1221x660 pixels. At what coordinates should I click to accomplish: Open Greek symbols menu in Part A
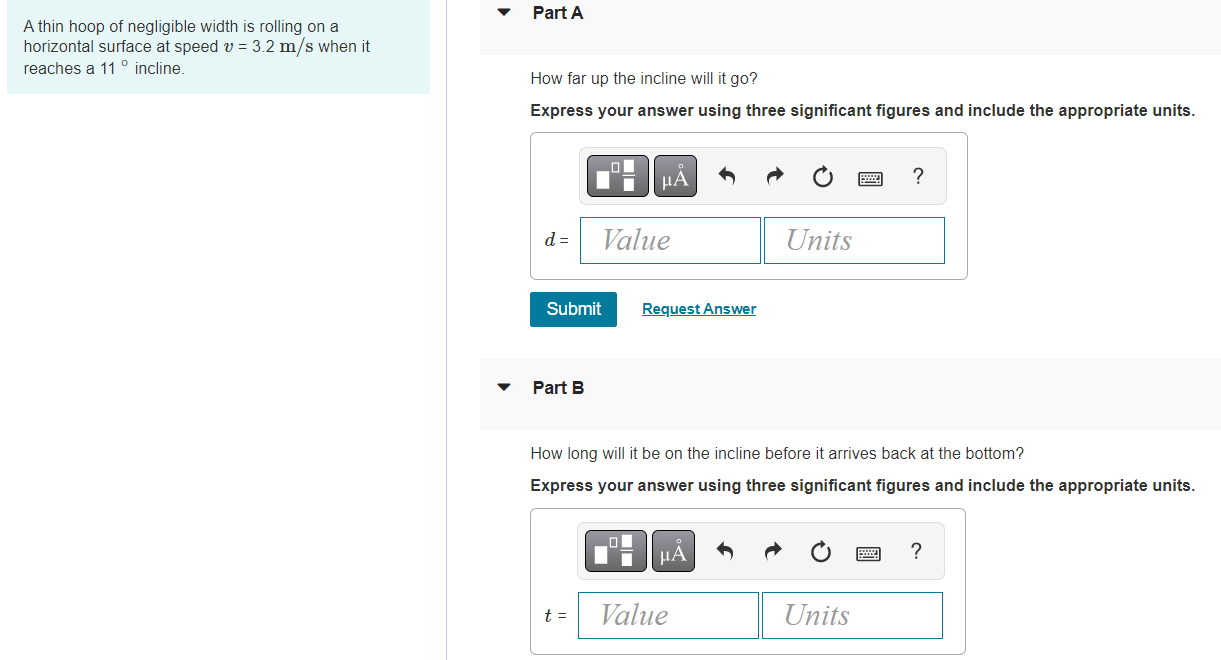pos(676,177)
